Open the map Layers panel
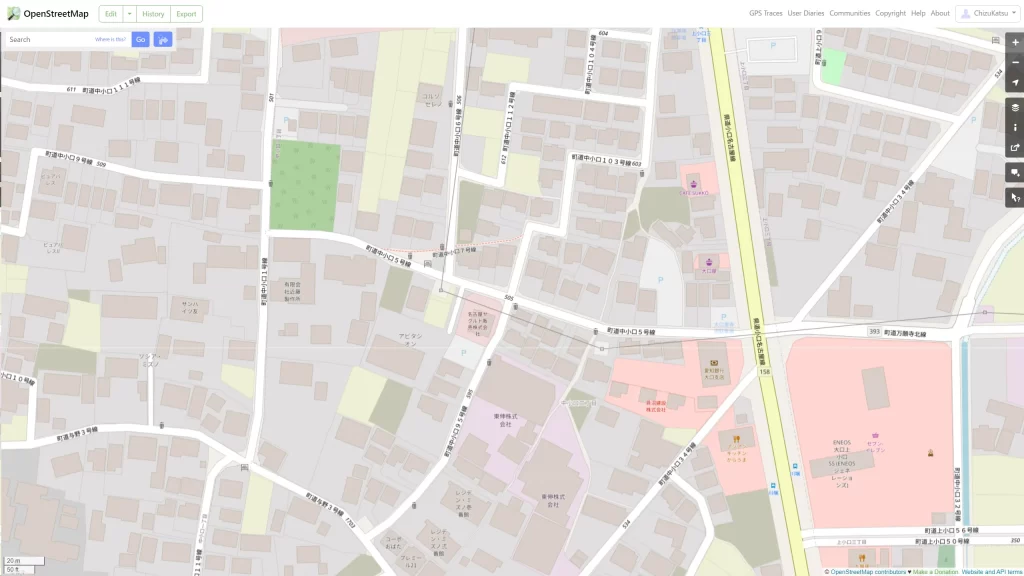The image size is (1024, 576). click(x=1015, y=108)
